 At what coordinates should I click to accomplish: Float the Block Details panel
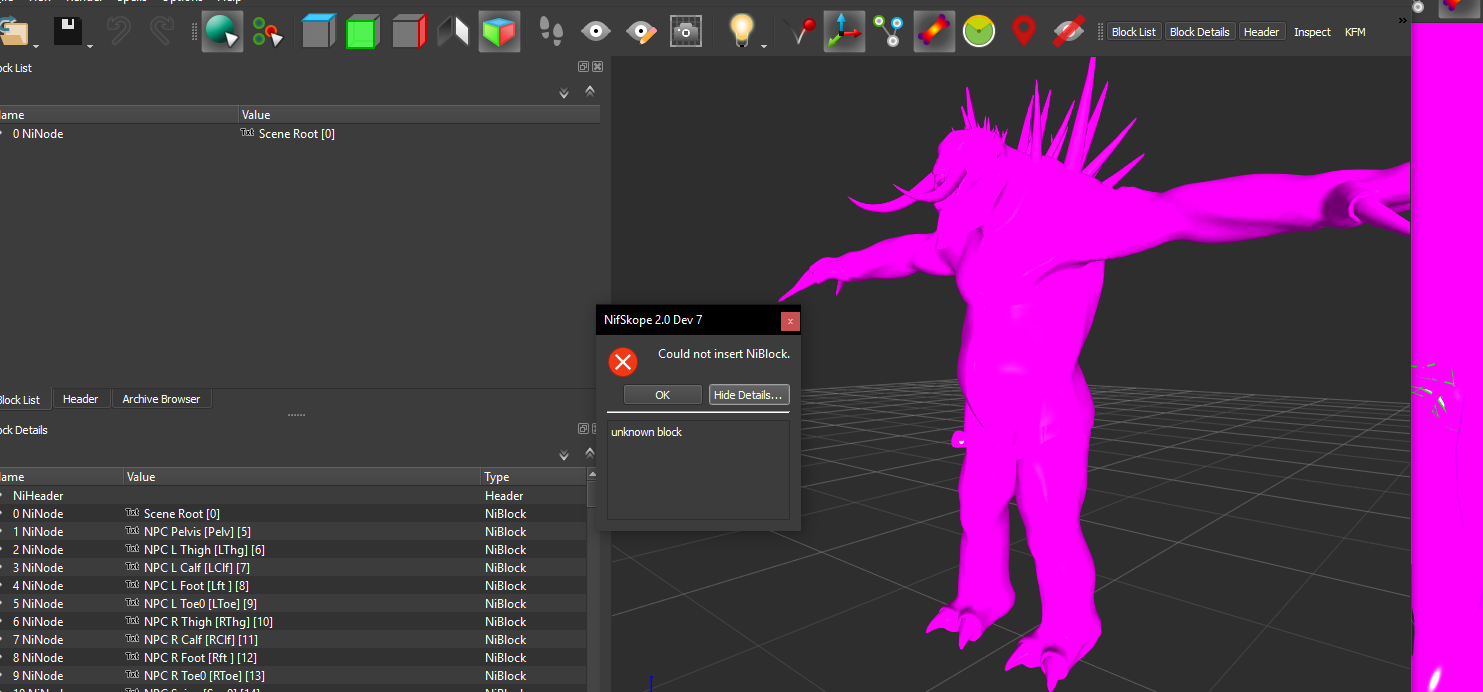(583, 429)
